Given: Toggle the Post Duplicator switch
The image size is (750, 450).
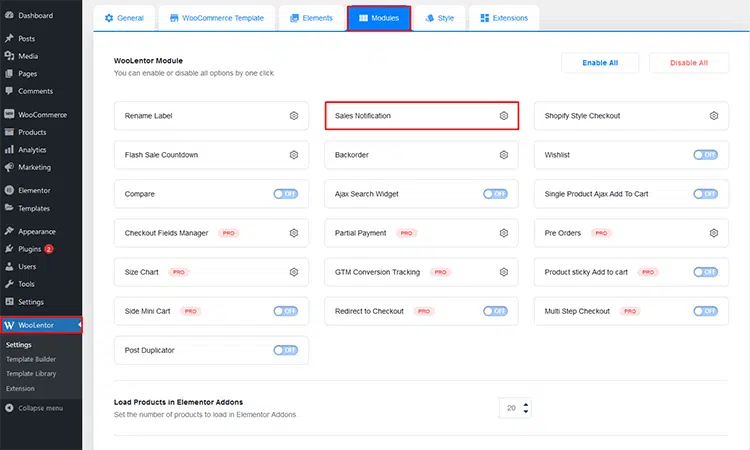Looking at the screenshot, I should coord(286,351).
